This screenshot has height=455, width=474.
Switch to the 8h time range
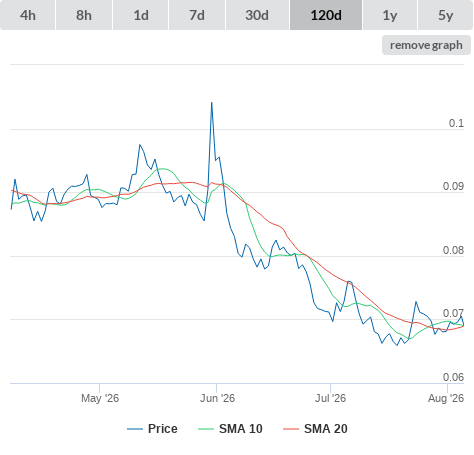[x=84, y=15]
